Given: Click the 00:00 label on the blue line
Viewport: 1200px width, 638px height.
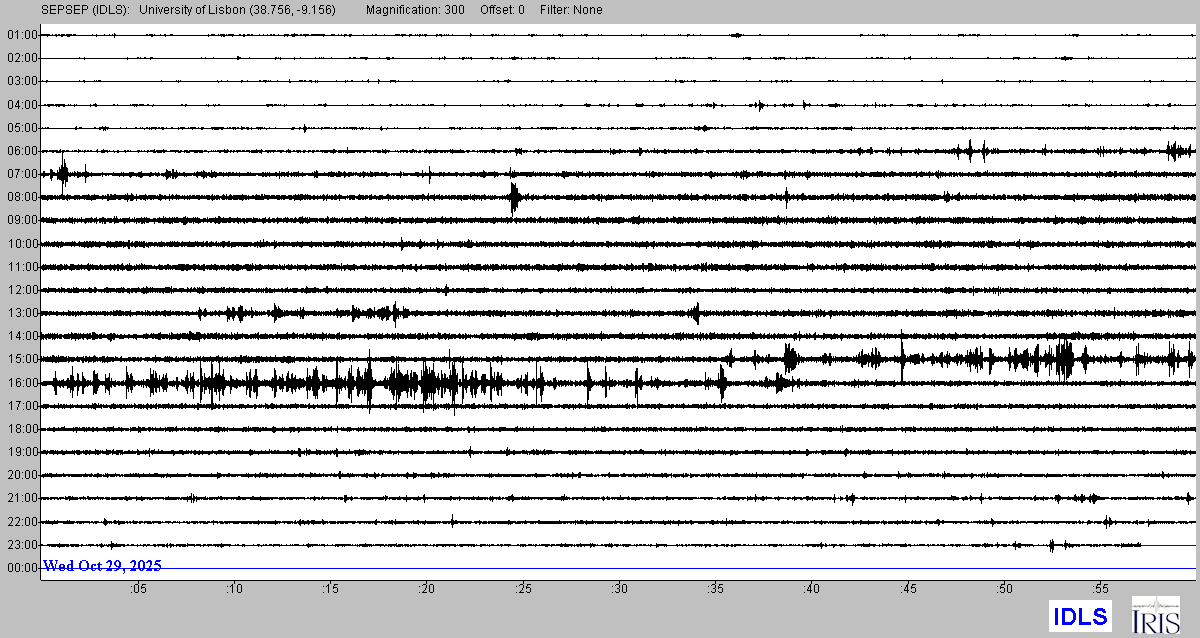Looking at the screenshot, I should pyautogui.click(x=21, y=568).
